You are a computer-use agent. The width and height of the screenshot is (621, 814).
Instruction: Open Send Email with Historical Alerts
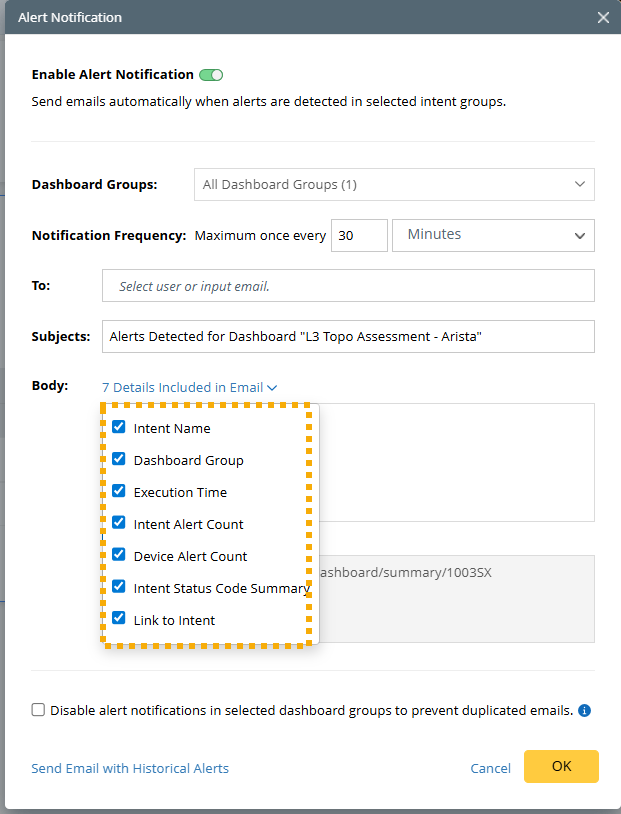pyautogui.click(x=130, y=767)
